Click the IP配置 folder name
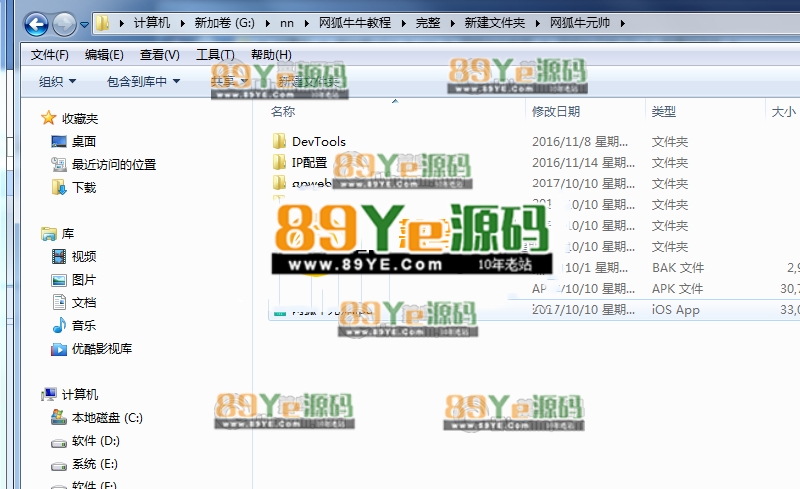 [x=309, y=162]
